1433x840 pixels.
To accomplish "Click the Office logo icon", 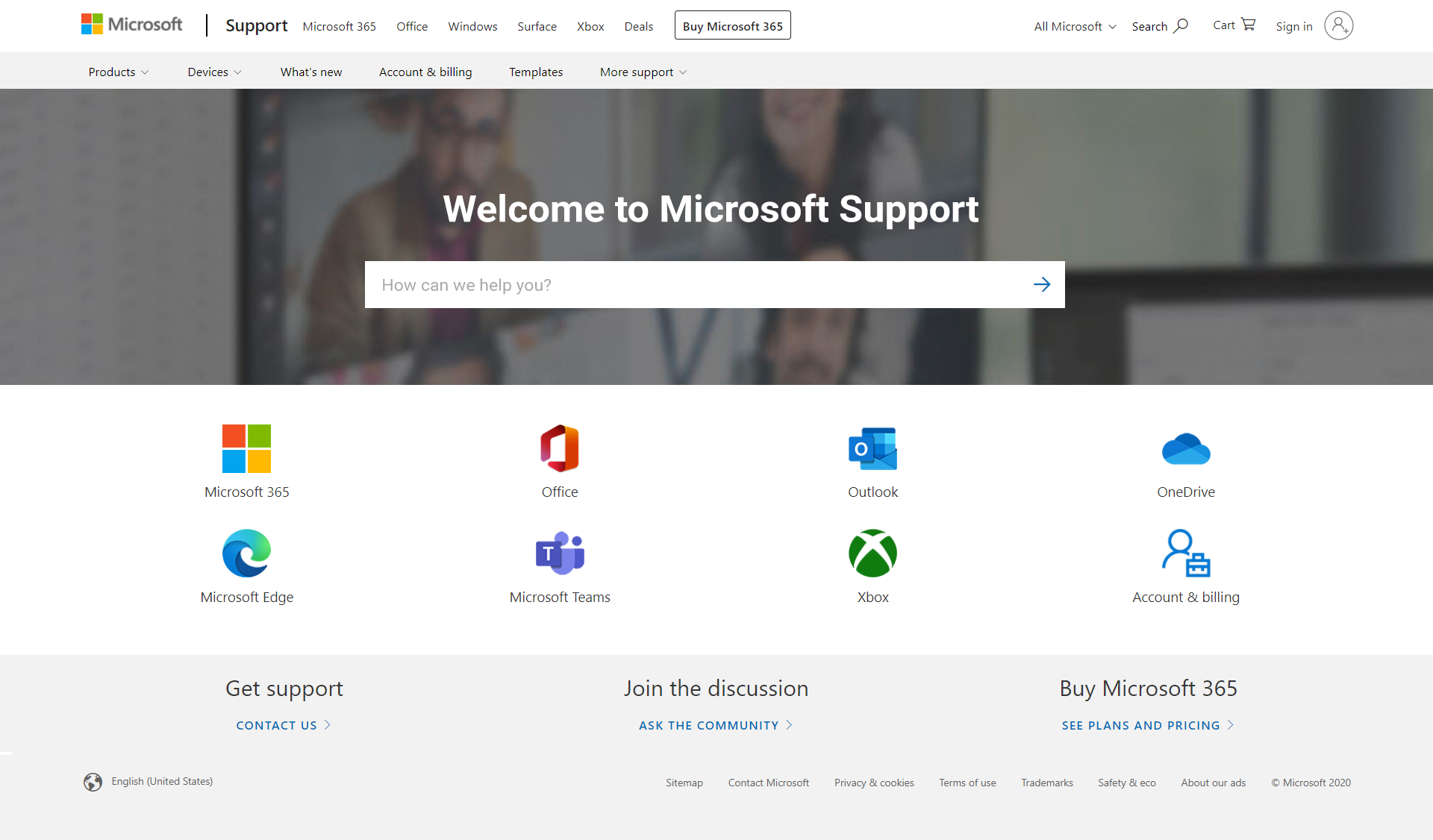I will click(x=560, y=448).
